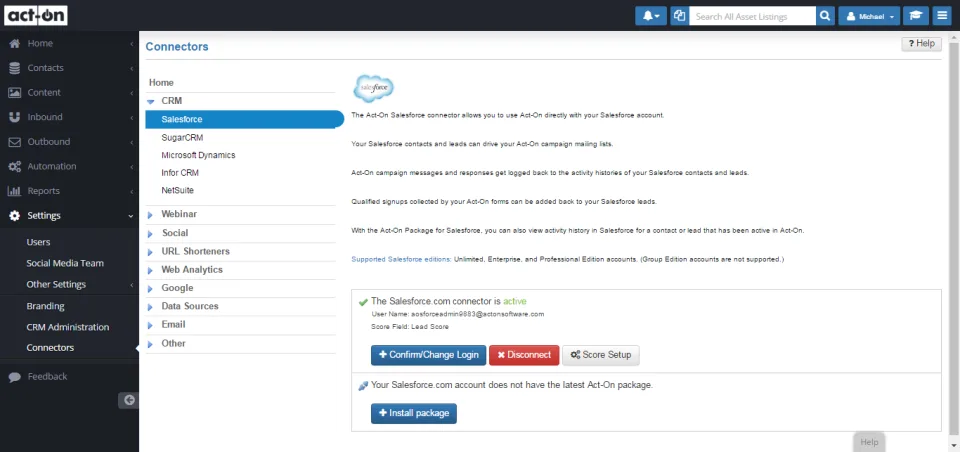The image size is (960, 452).
Task: Collapse sidebar with the arrow icon
Action: click(129, 400)
